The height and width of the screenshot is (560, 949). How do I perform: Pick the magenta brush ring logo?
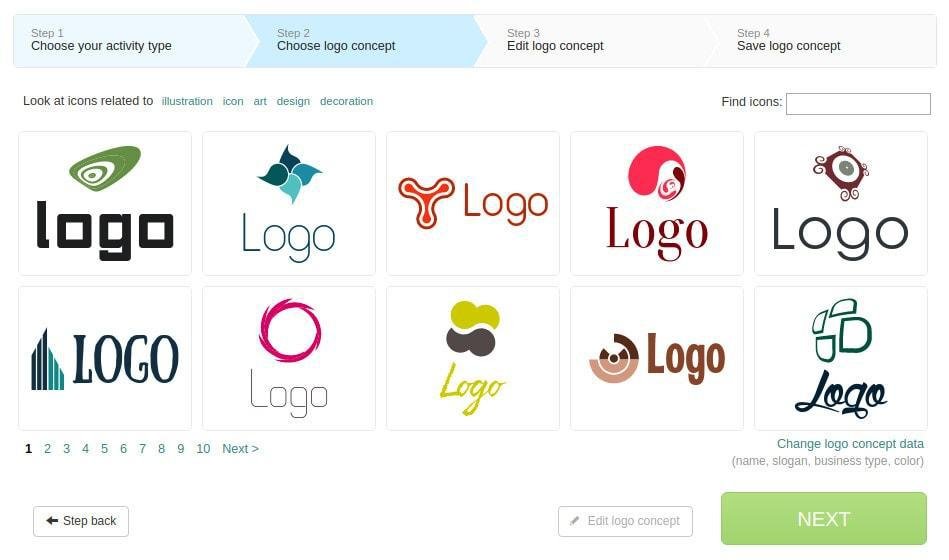289,358
